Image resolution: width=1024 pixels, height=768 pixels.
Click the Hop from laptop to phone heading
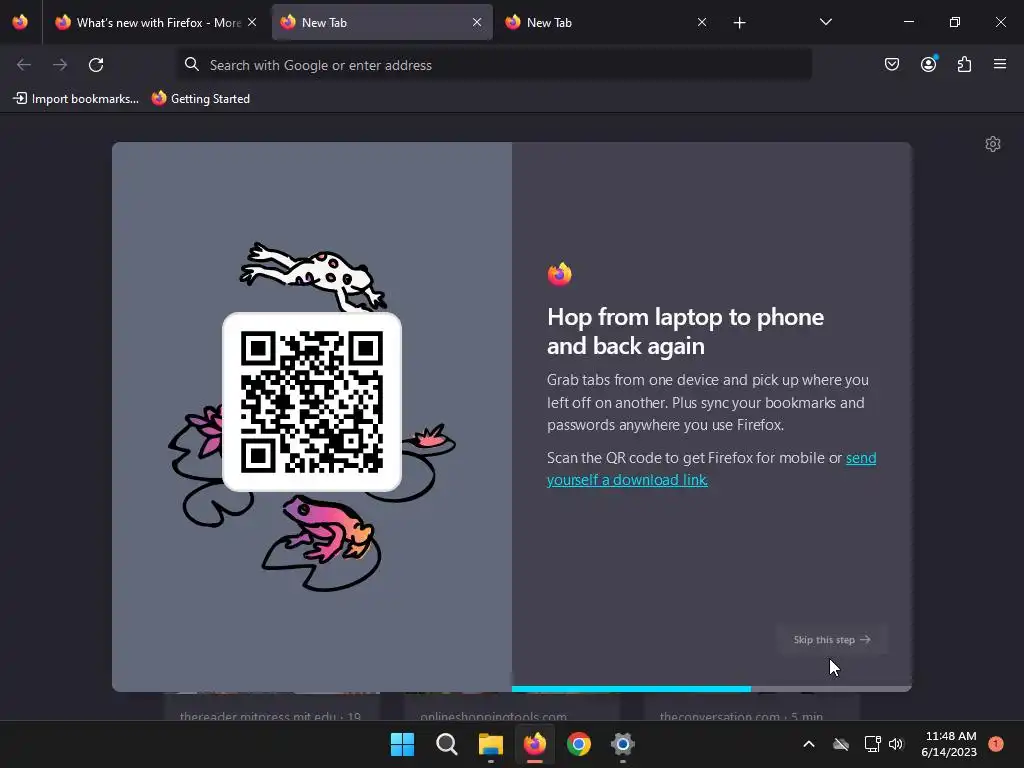click(x=686, y=331)
